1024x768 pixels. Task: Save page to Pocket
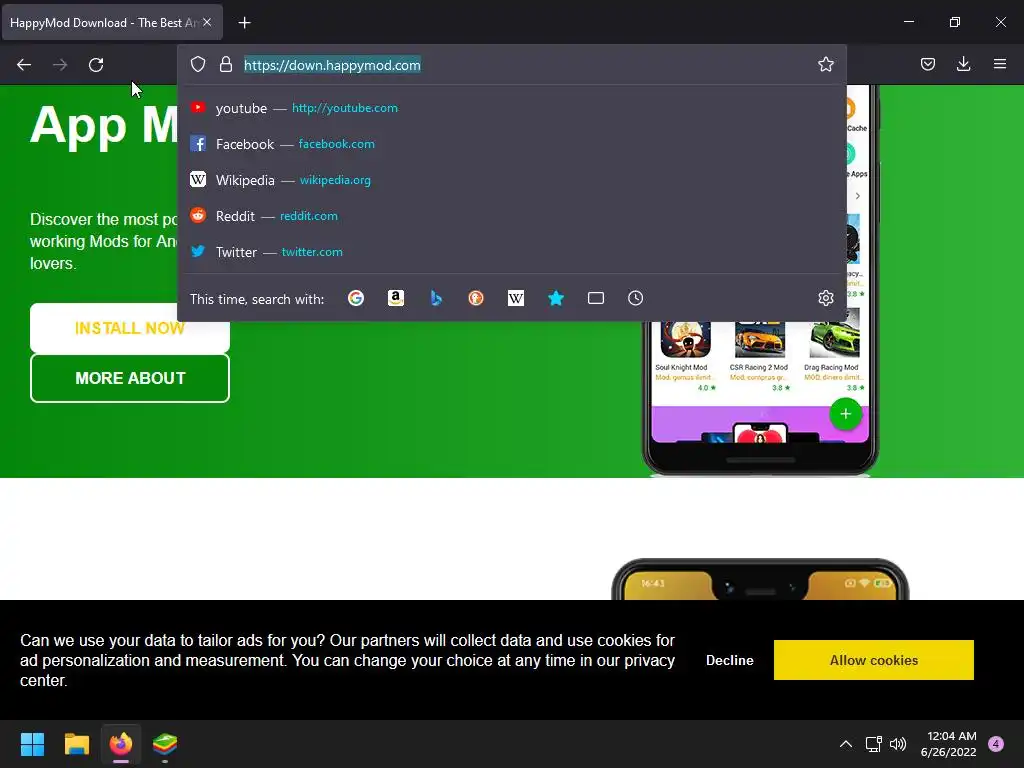[x=927, y=64]
